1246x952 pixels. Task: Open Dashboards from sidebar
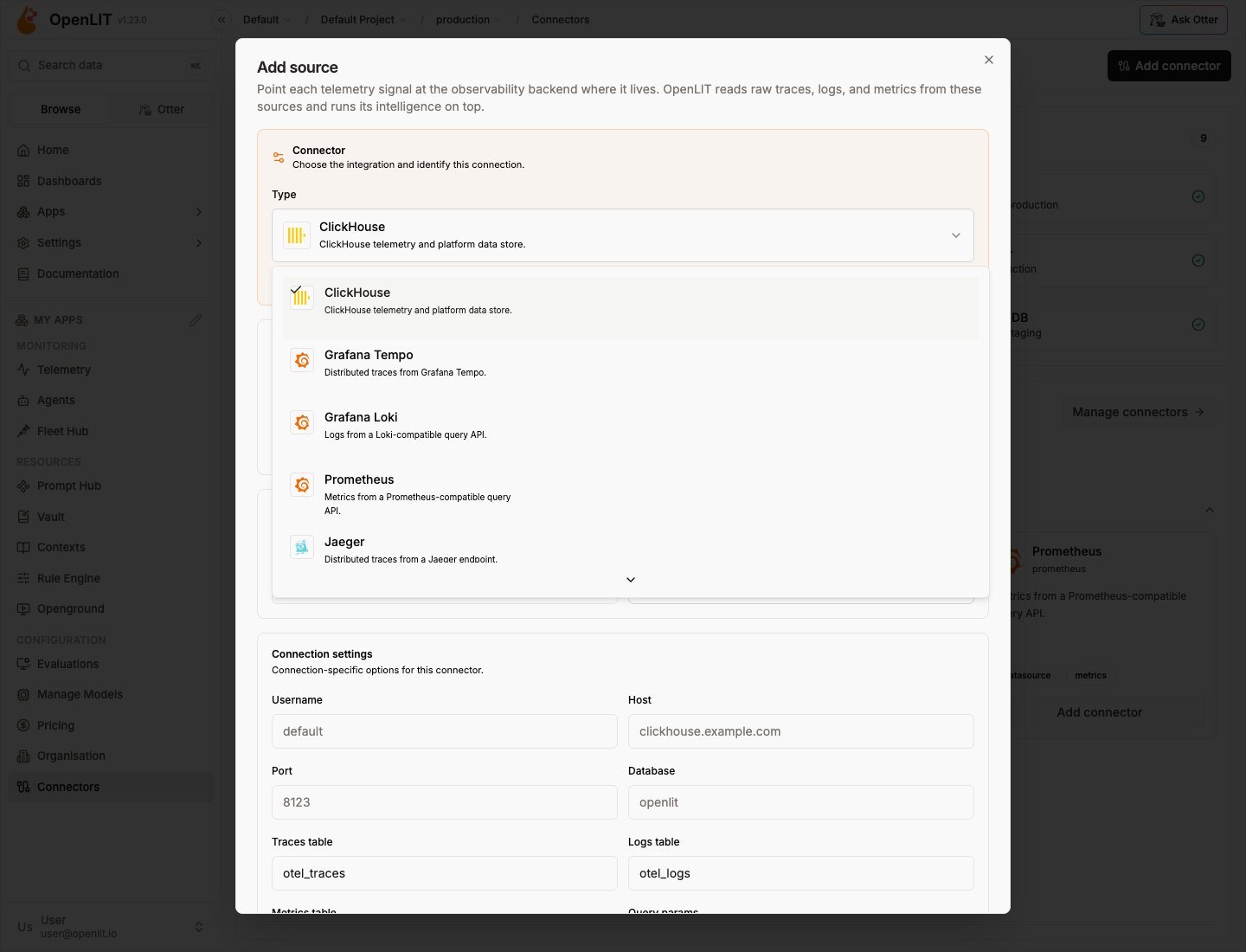click(112, 181)
